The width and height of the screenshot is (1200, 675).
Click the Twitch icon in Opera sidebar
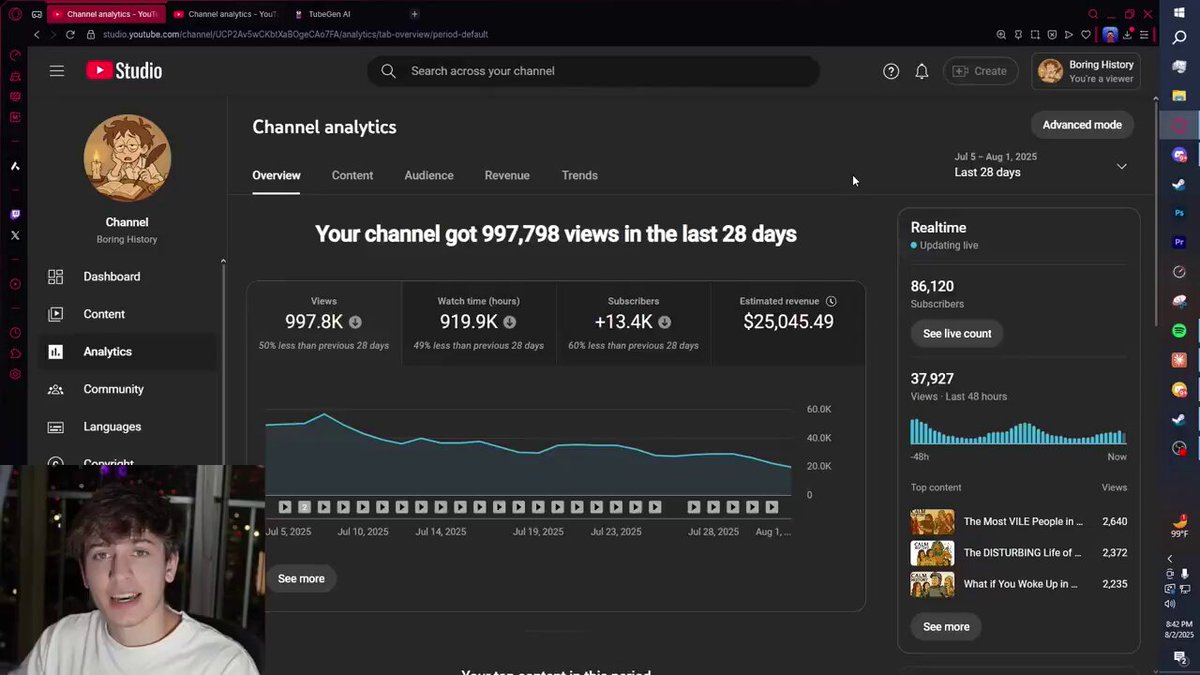[15, 214]
